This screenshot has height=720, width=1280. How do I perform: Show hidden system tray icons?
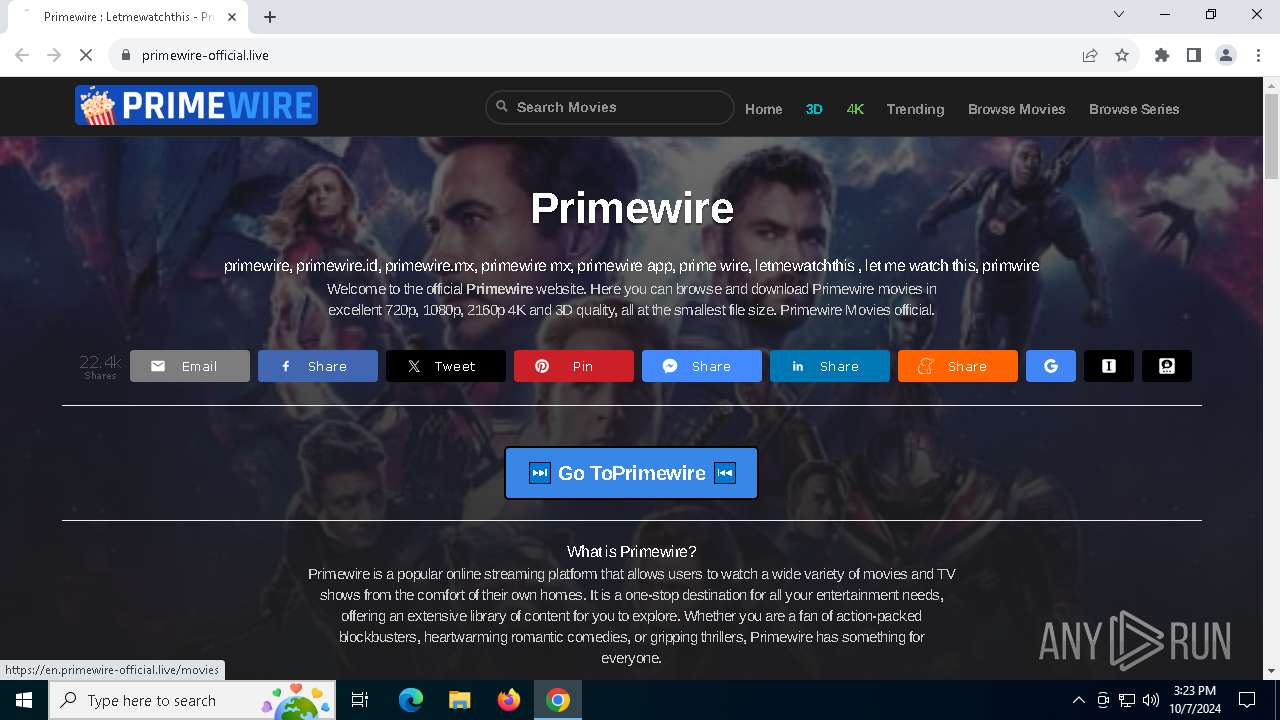click(1078, 700)
